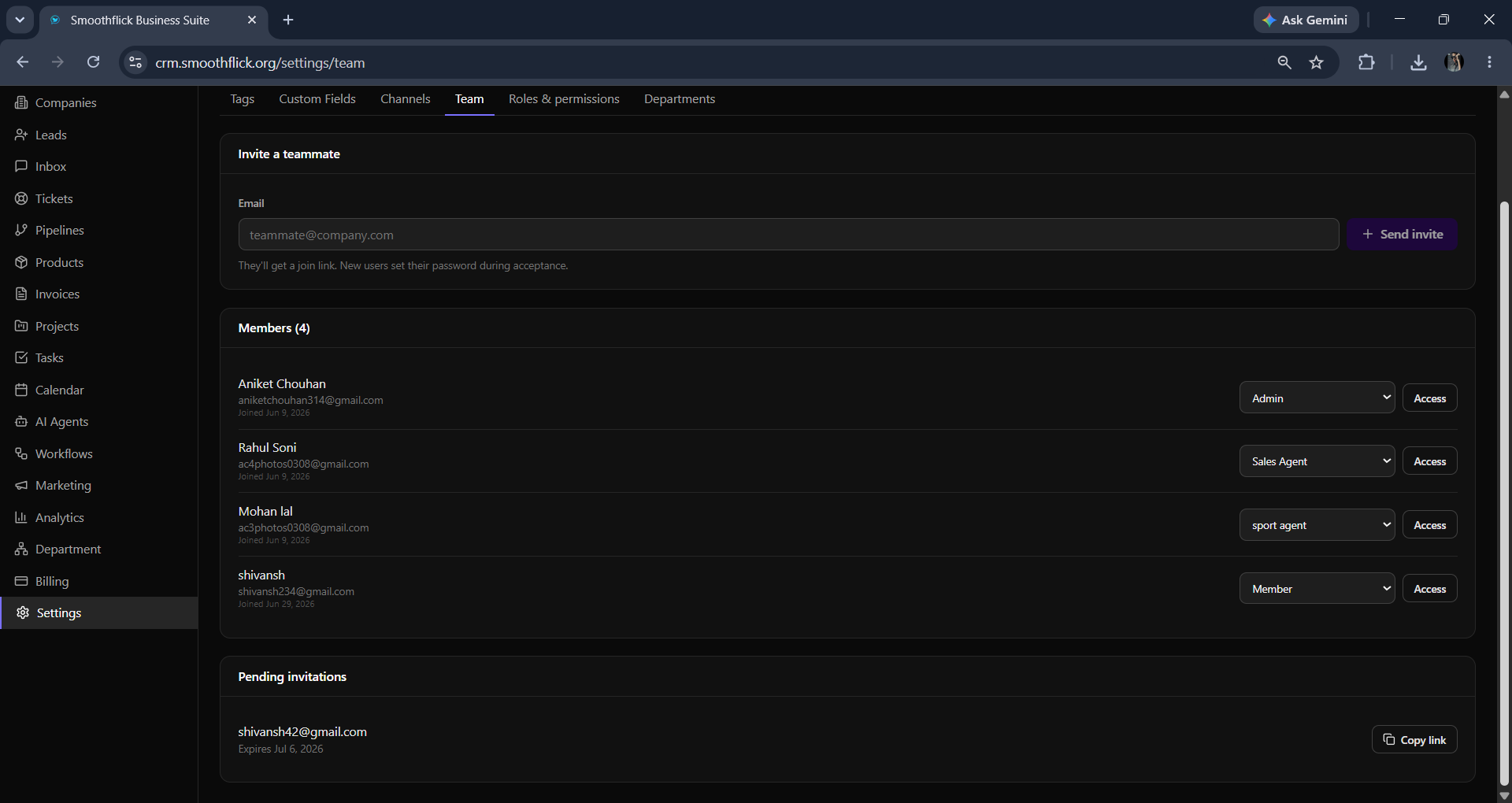Viewport: 1512px width, 803px height.
Task: Click the Billing card icon
Action: (21, 581)
